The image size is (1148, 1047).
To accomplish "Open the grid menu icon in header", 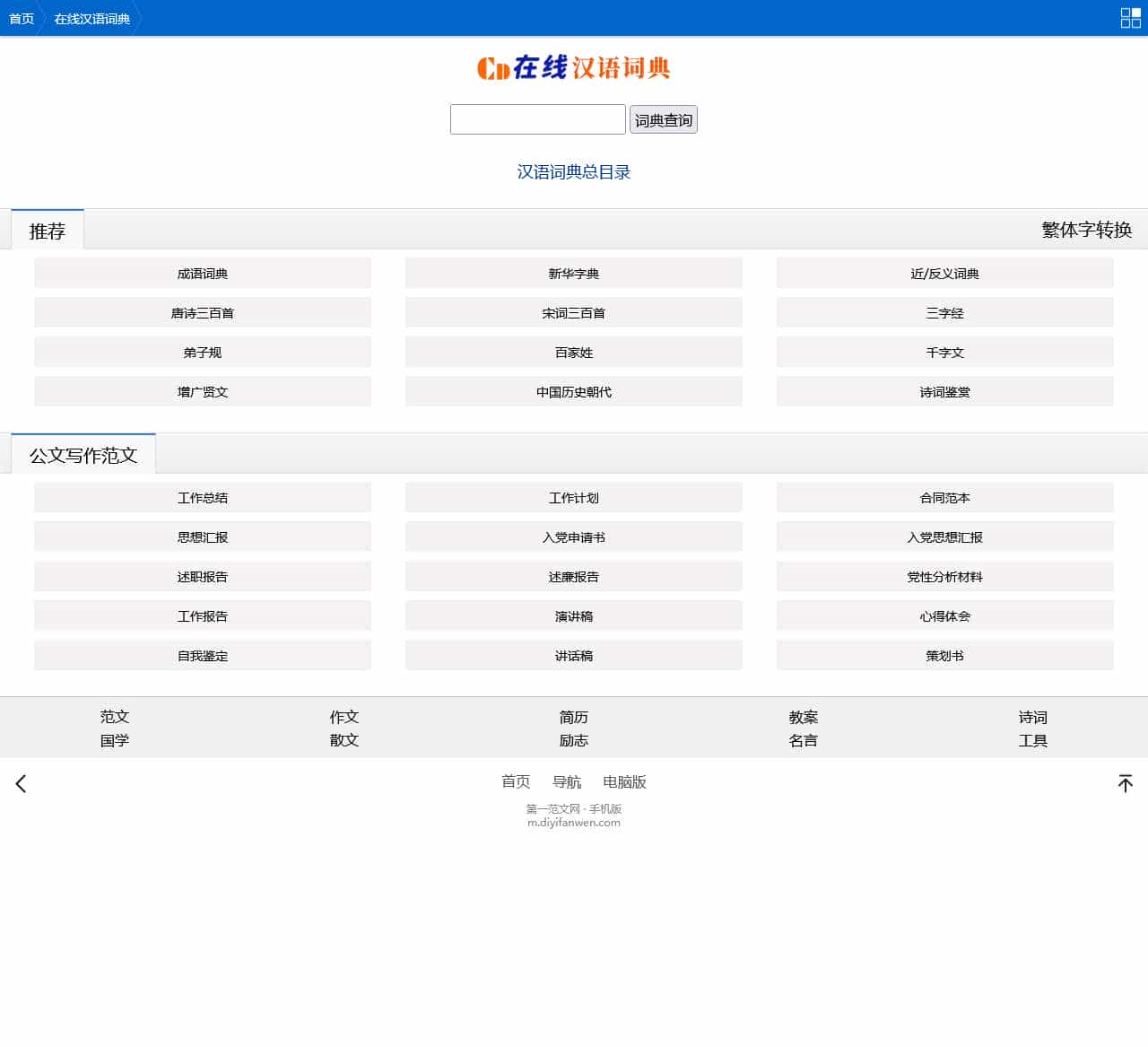I will coord(1130,18).
